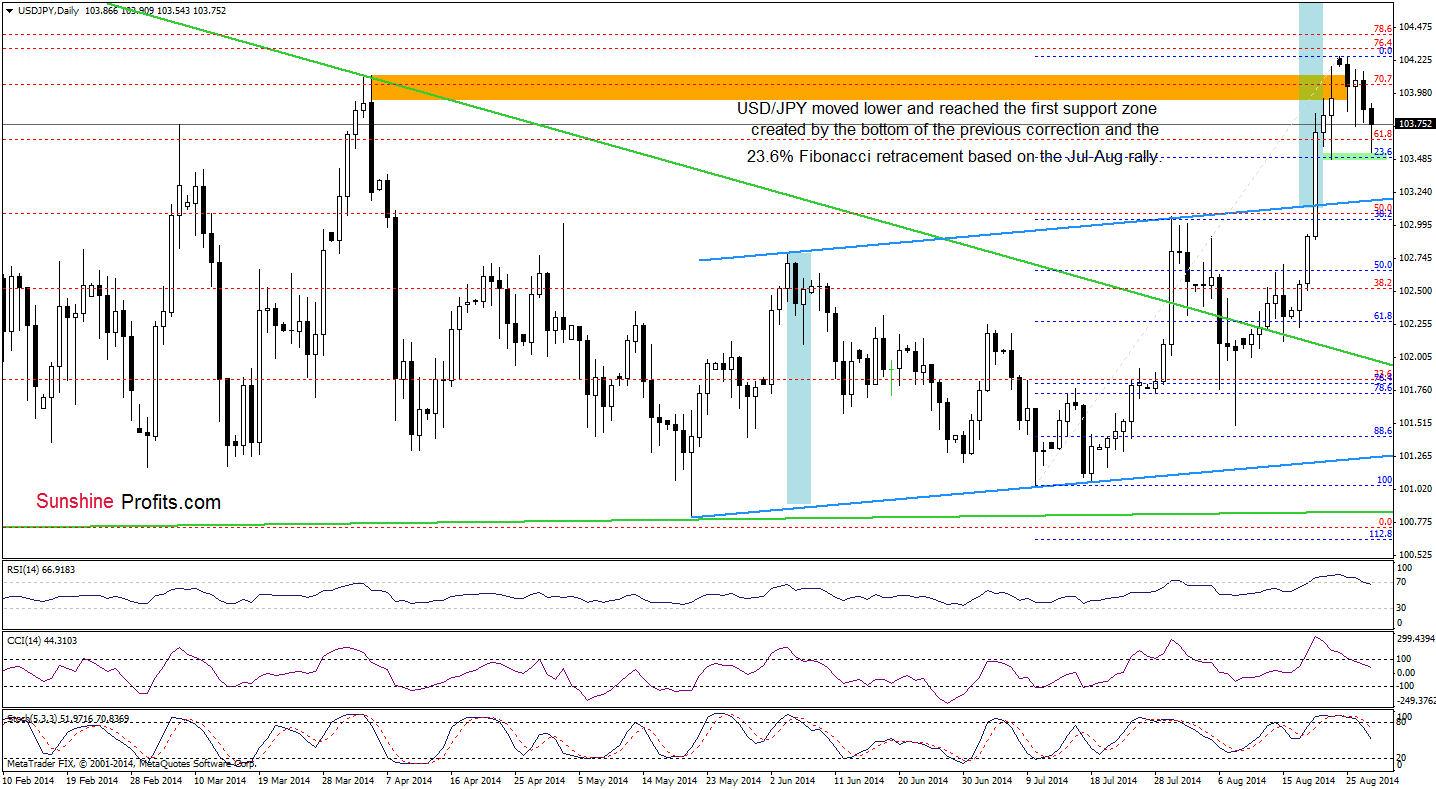Click the 101.265 price axis label

coord(1414,456)
